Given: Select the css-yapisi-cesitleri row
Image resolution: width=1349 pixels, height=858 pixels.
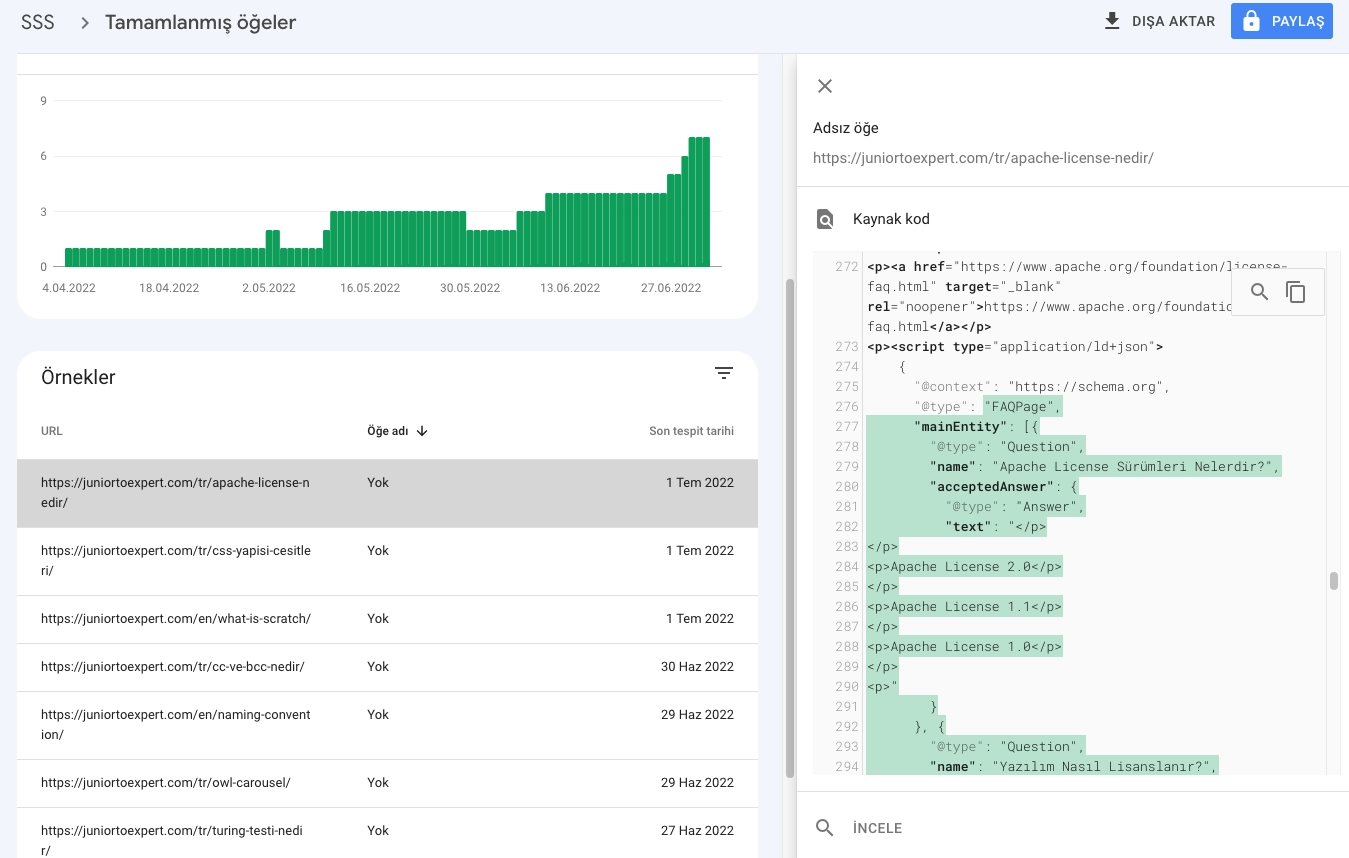Looking at the screenshot, I should tap(175, 560).
